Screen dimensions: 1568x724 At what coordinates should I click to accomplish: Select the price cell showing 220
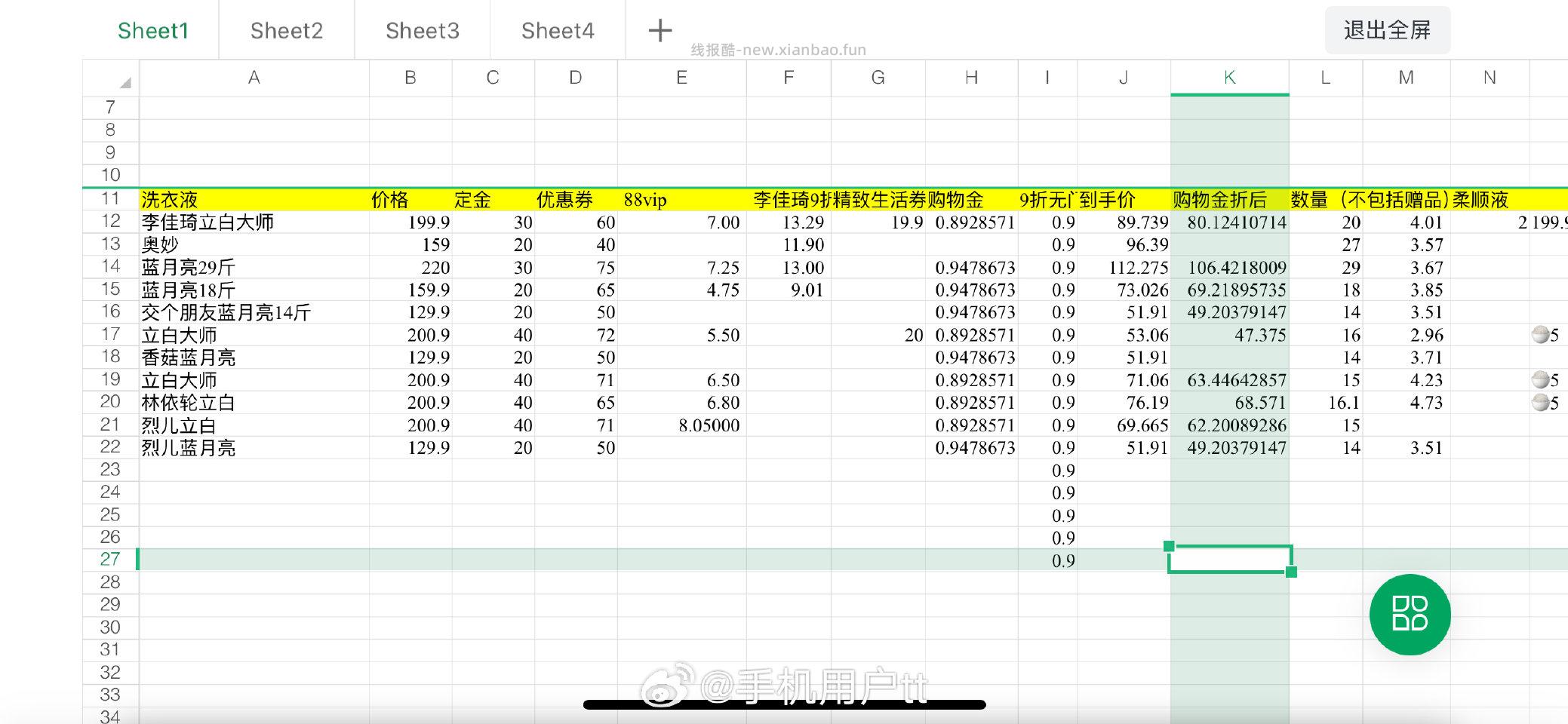click(x=410, y=268)
